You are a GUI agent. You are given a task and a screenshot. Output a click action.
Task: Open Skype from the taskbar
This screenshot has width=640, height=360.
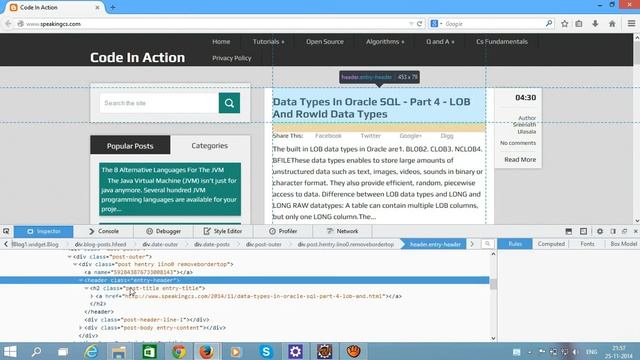[x=266, y=351]
